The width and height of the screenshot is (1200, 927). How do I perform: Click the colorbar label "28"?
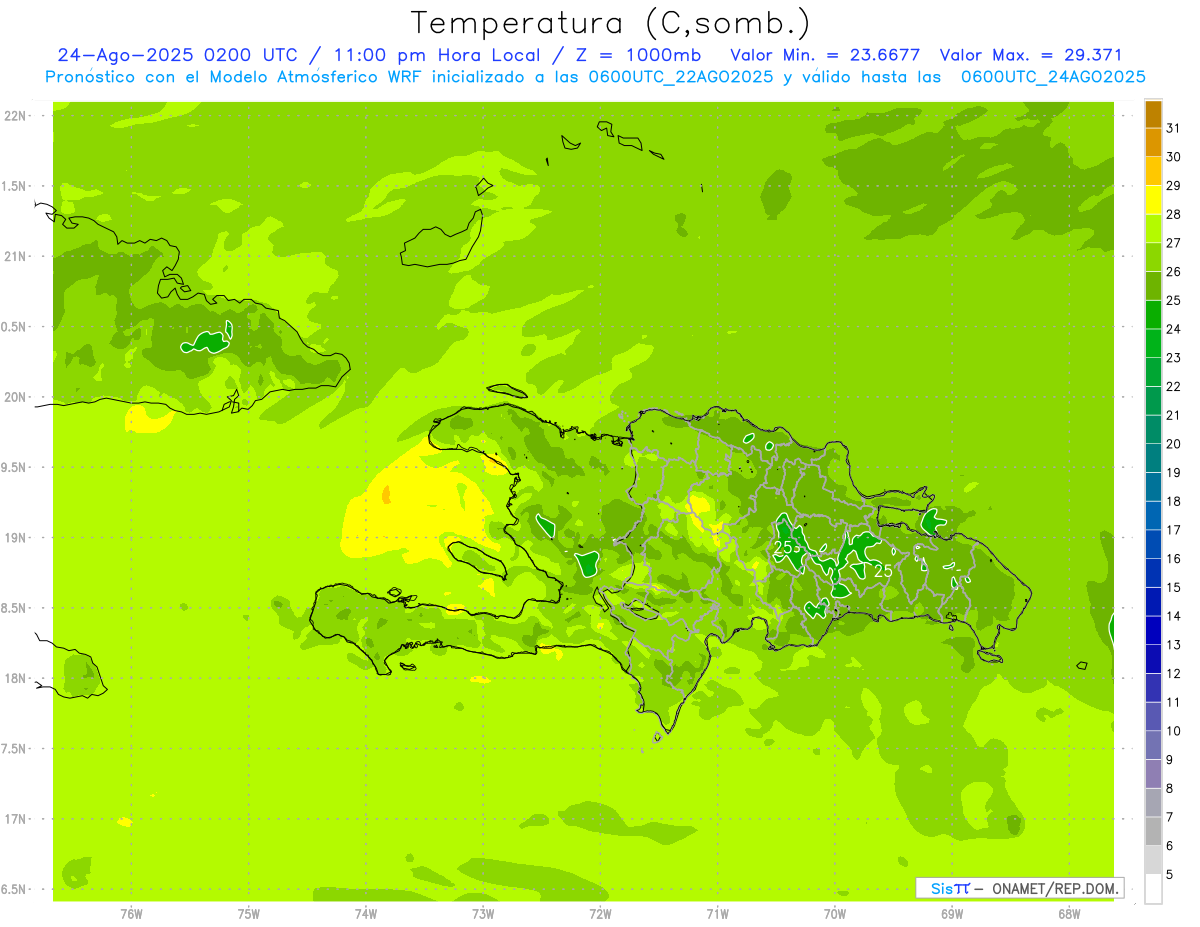coord(1174,215)
